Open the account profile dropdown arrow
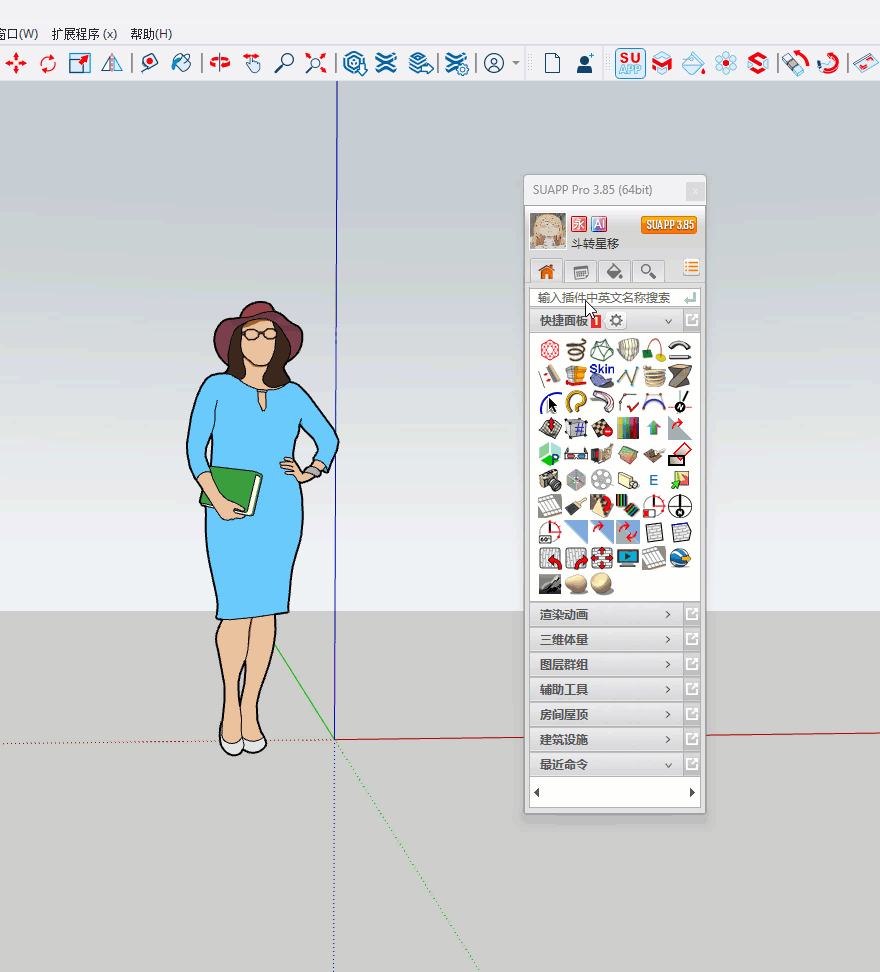Image resolution: width=880 pixels, height=972 pixels. click(516, 63)
